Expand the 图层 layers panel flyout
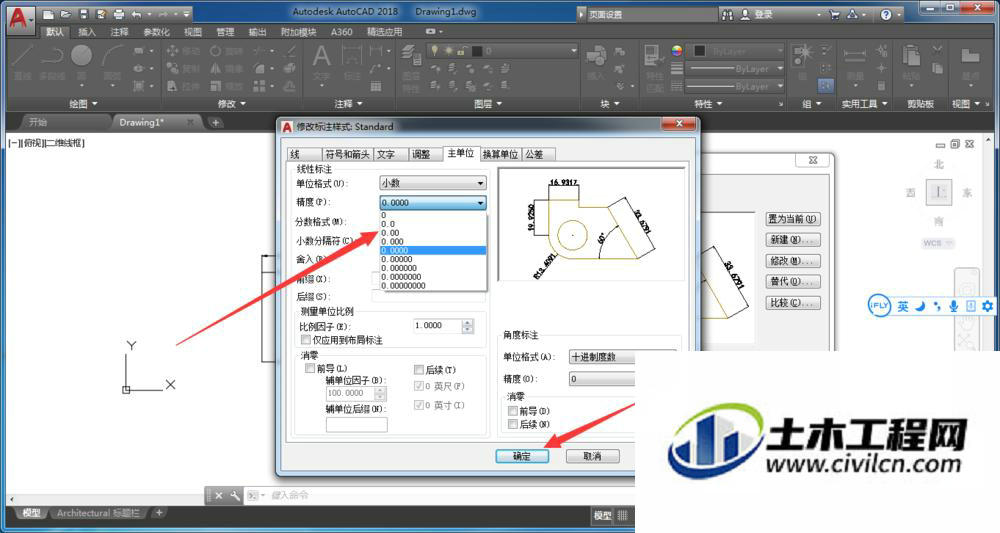The height and width of the screenshot is (533, 1000). 489,103
